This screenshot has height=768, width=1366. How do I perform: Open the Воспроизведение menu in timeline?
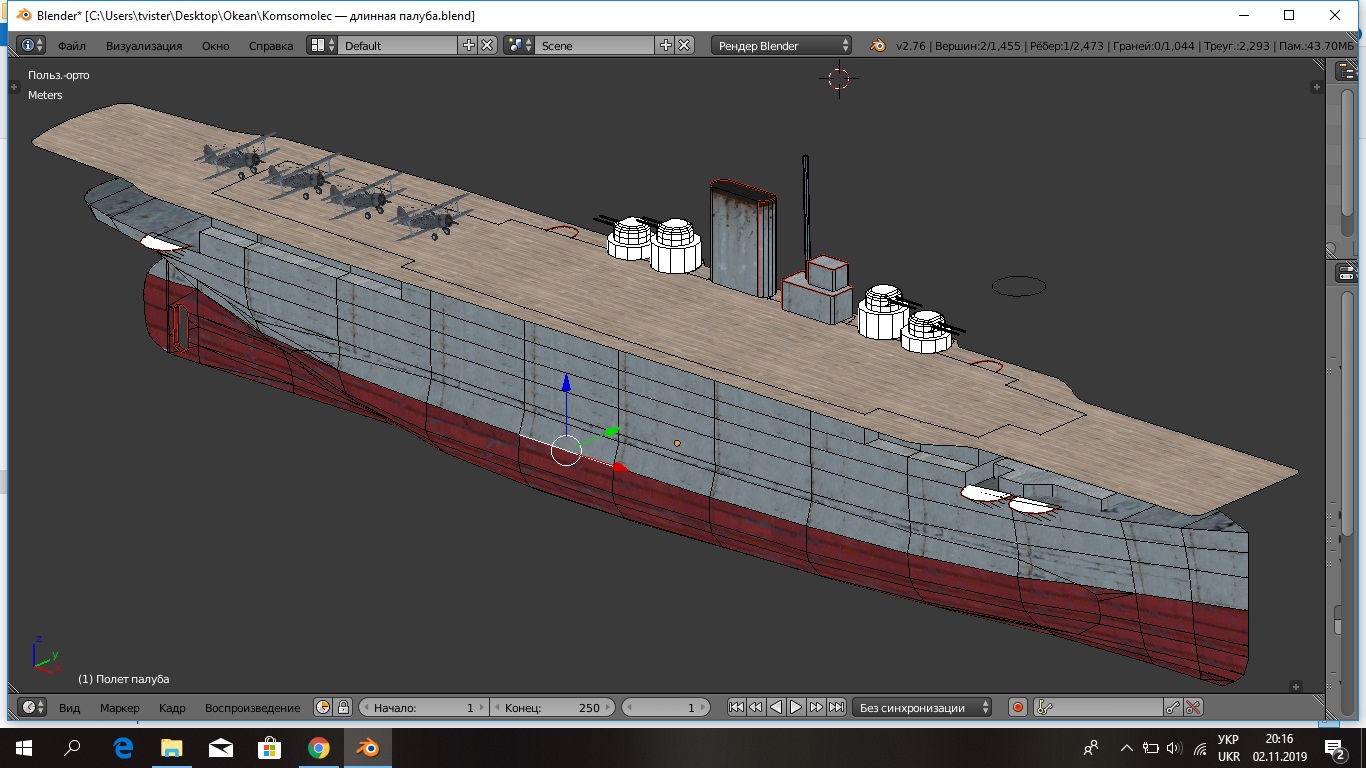pyautogui.click(x=252, y=708)
